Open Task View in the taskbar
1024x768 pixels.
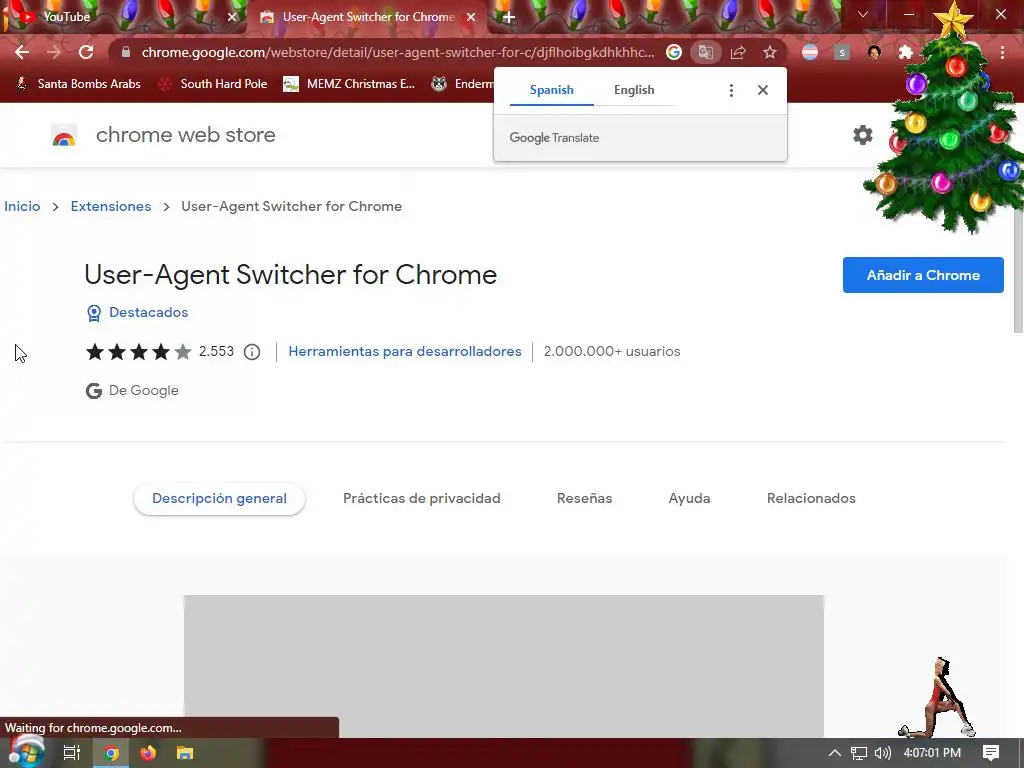pos(72,753)
